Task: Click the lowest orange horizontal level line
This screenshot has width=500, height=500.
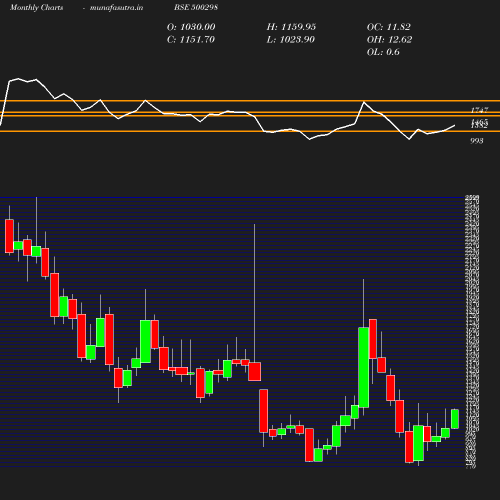Action: [x=250, y=131]
